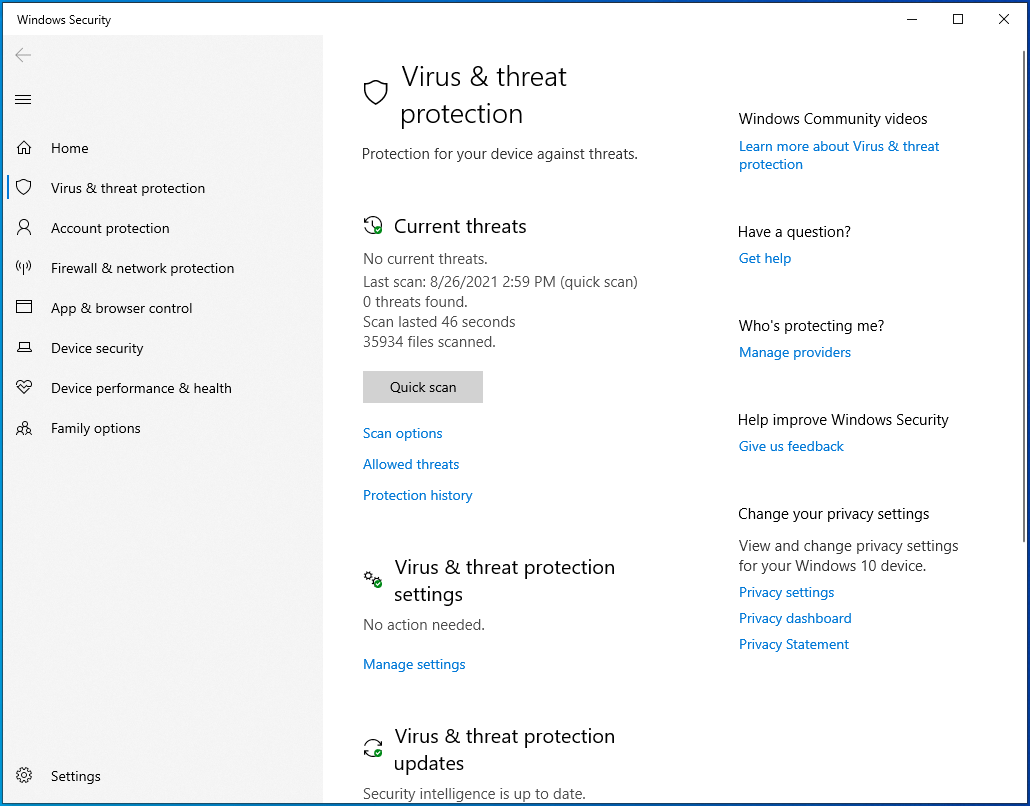Open the Settings gear icon

(24, 776)
